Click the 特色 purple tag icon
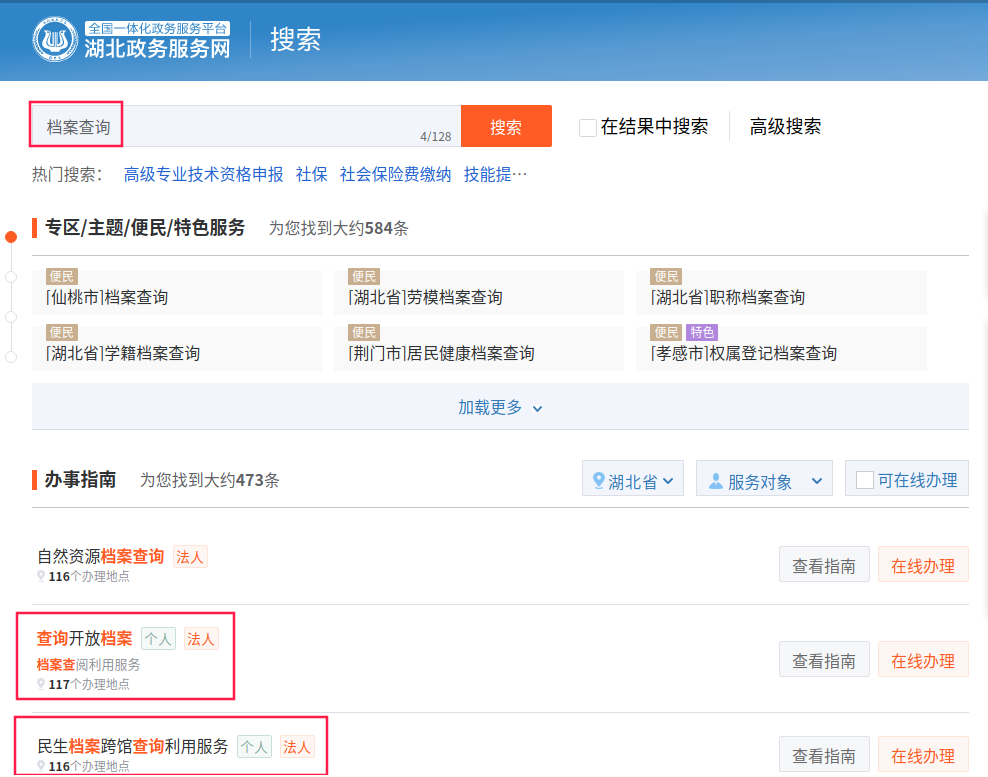This screenshot has height=777, width=988. [701, 333]
